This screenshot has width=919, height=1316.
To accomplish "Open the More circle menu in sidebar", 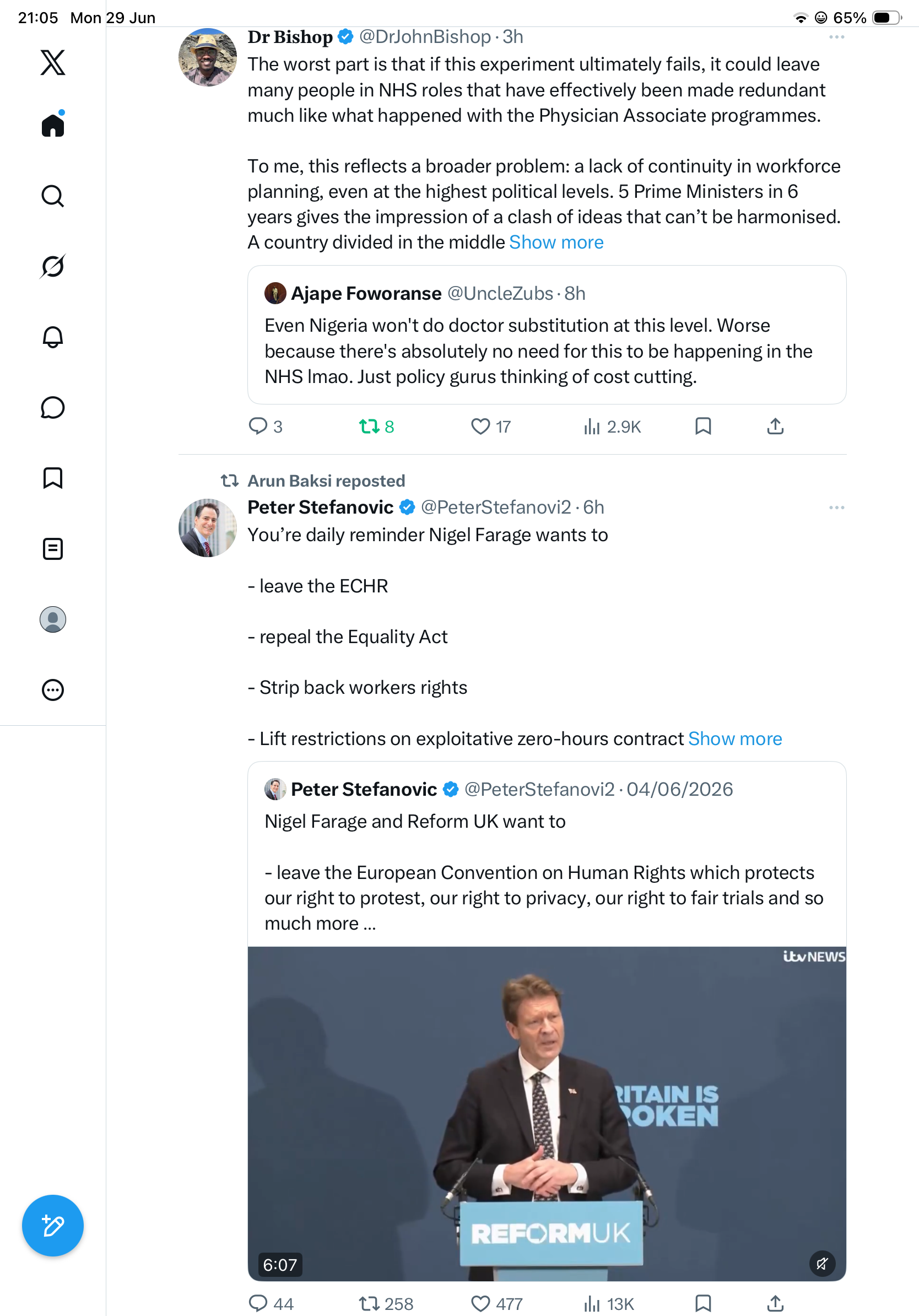I will coord(53,690).
